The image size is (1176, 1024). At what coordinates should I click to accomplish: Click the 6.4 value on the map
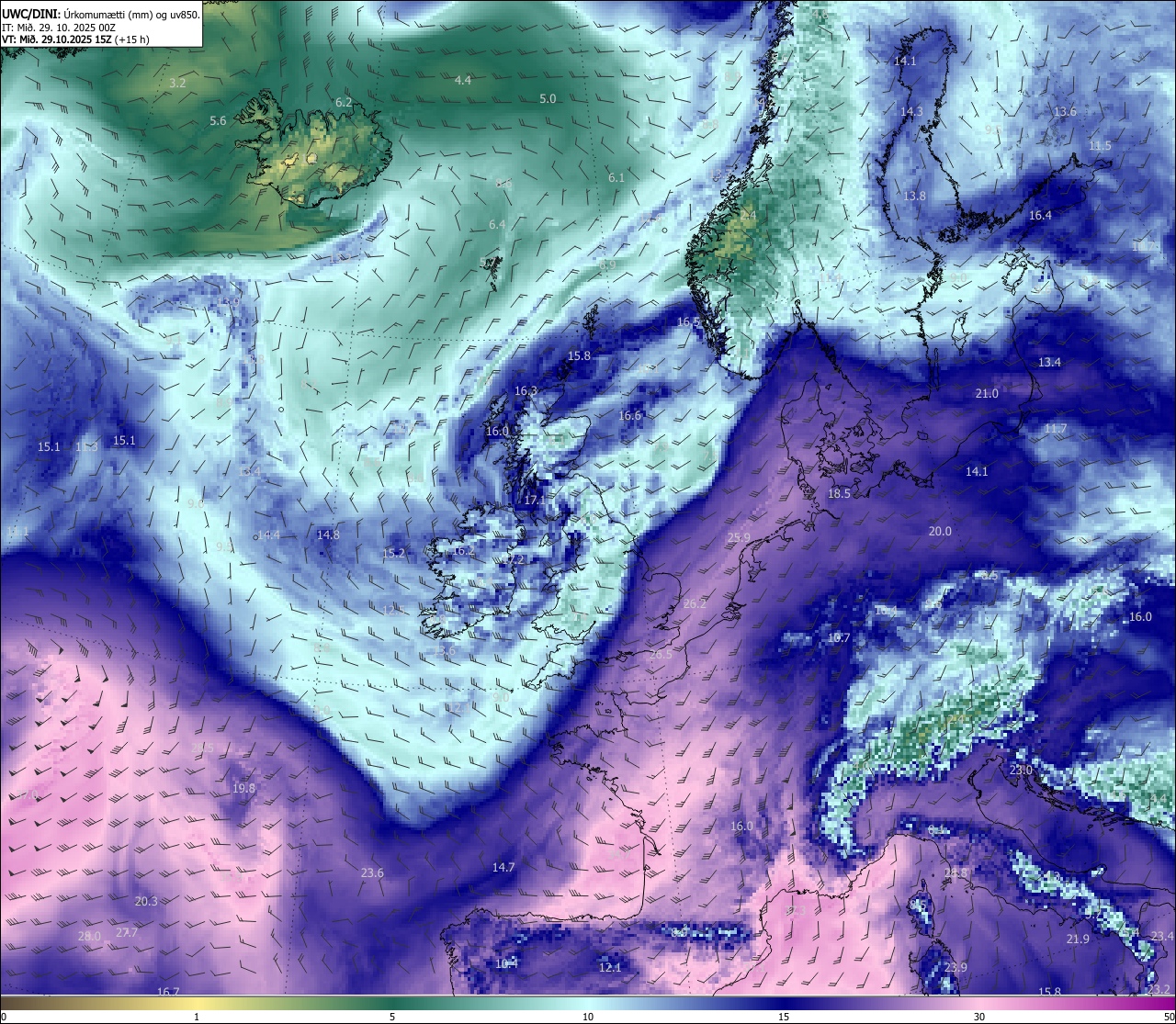pos(497,225)
